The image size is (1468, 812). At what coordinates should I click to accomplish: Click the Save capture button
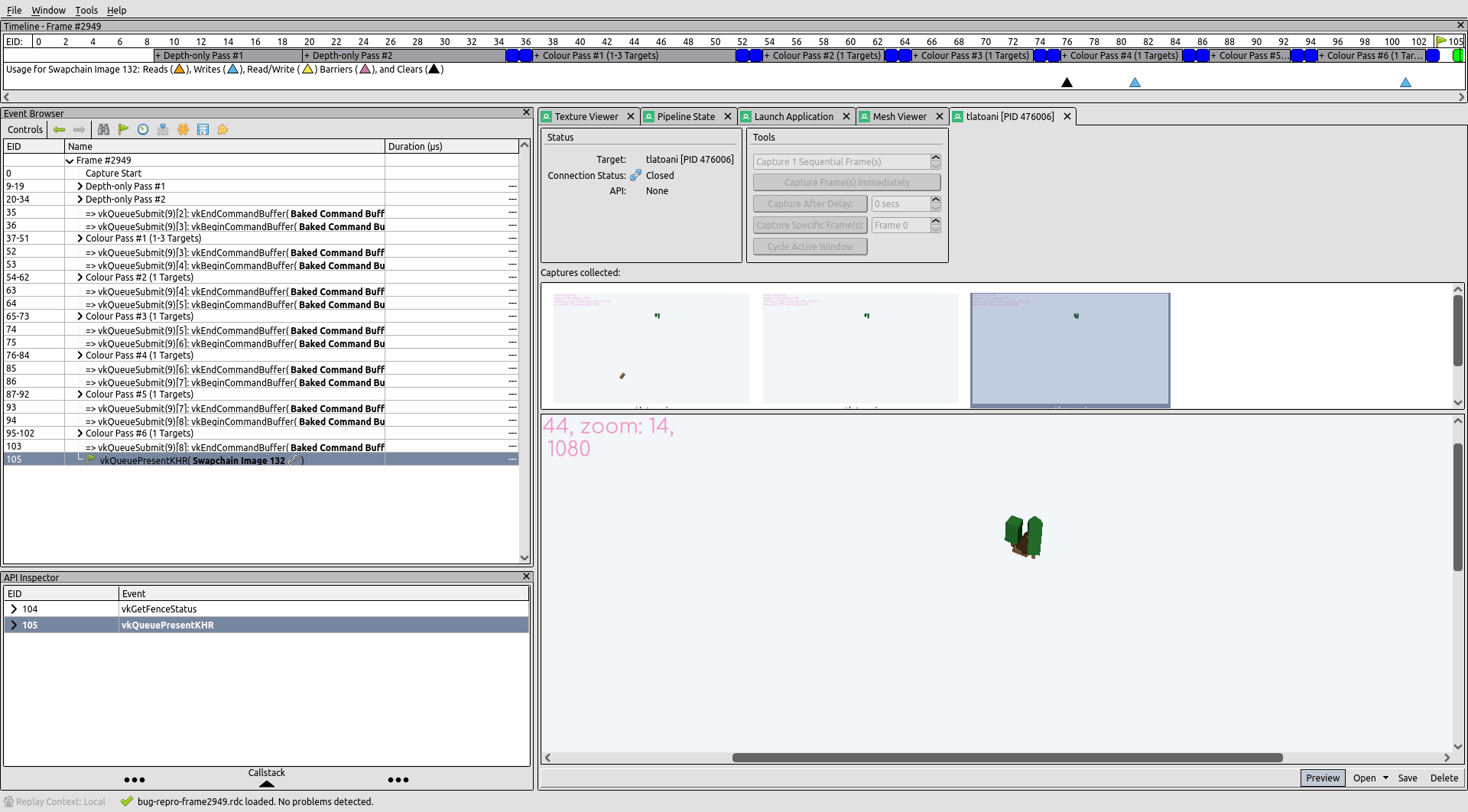(x=1408, y=778)
